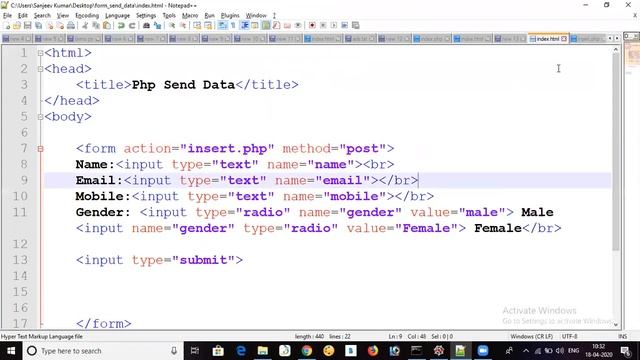Click the Undo toolbar icon

pyautogui.click(x=121, y=25)
